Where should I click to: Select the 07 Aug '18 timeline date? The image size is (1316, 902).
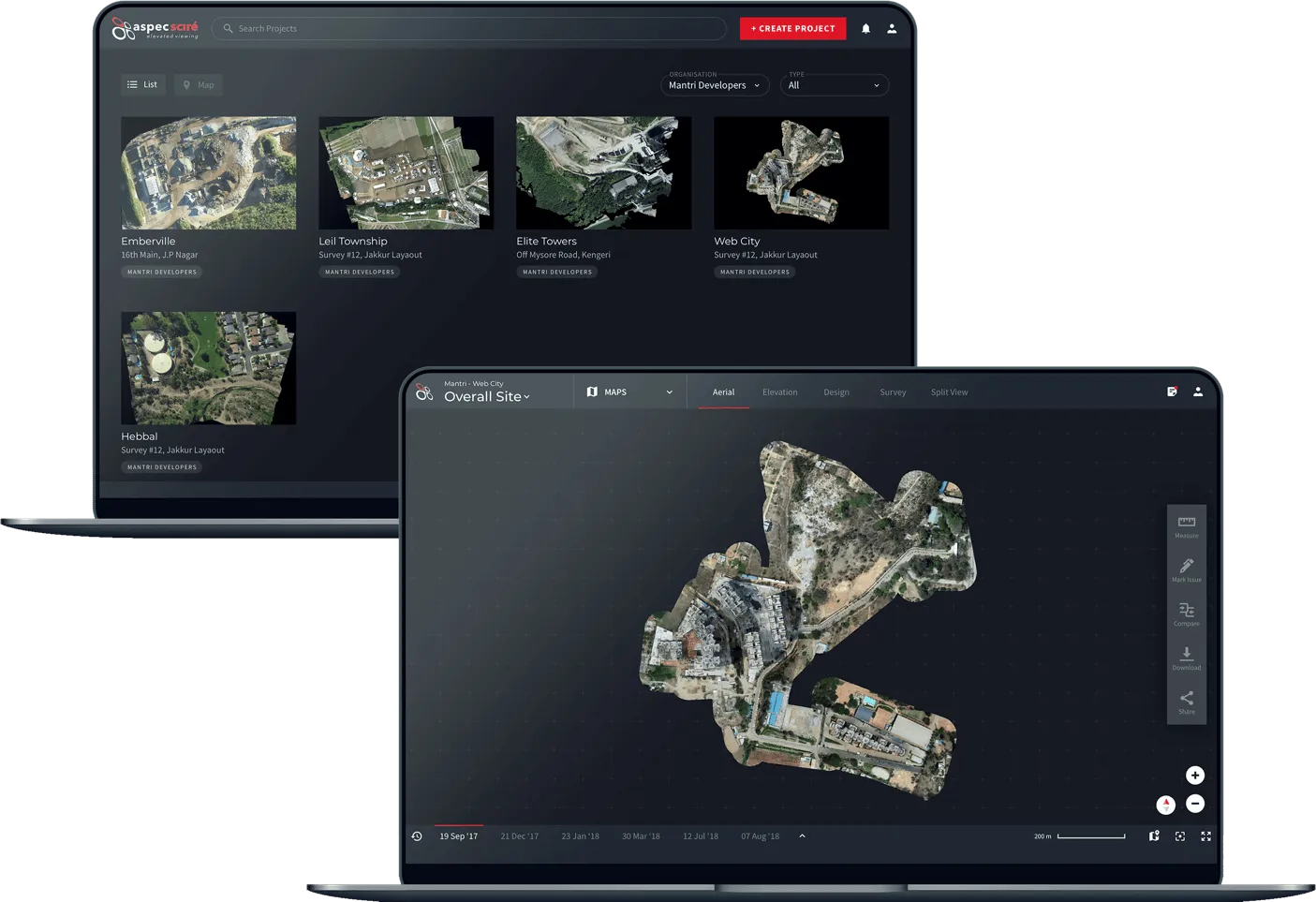click(761, 836)
